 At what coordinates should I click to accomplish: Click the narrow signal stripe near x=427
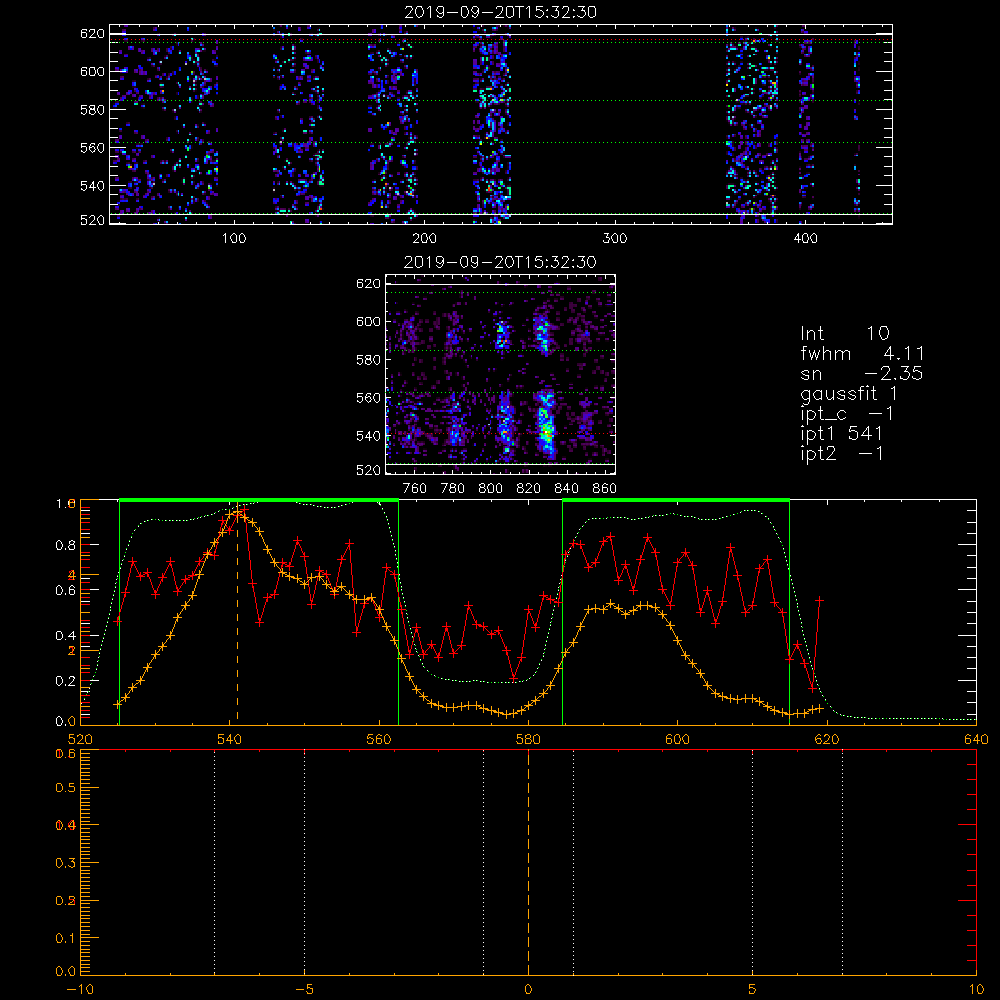tap(857, 126)
